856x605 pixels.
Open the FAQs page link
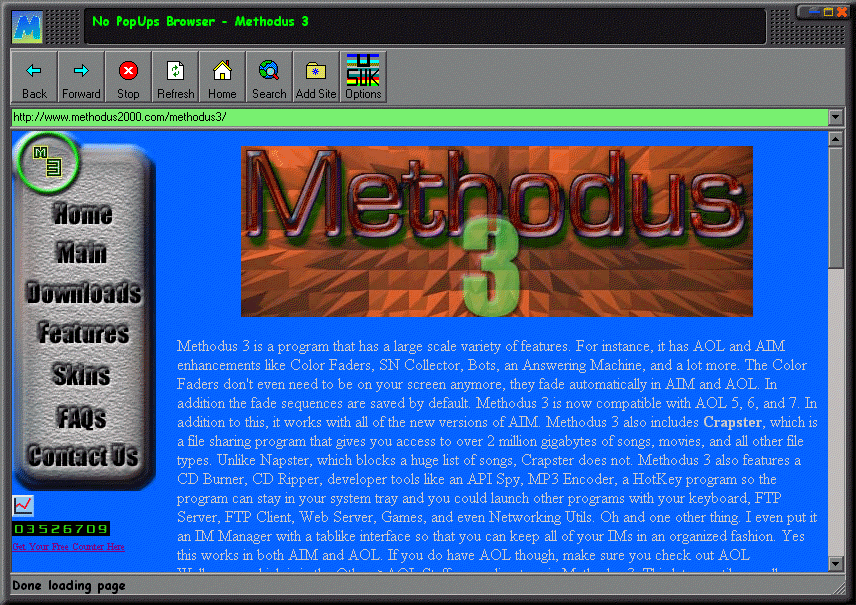pos(82,416)
